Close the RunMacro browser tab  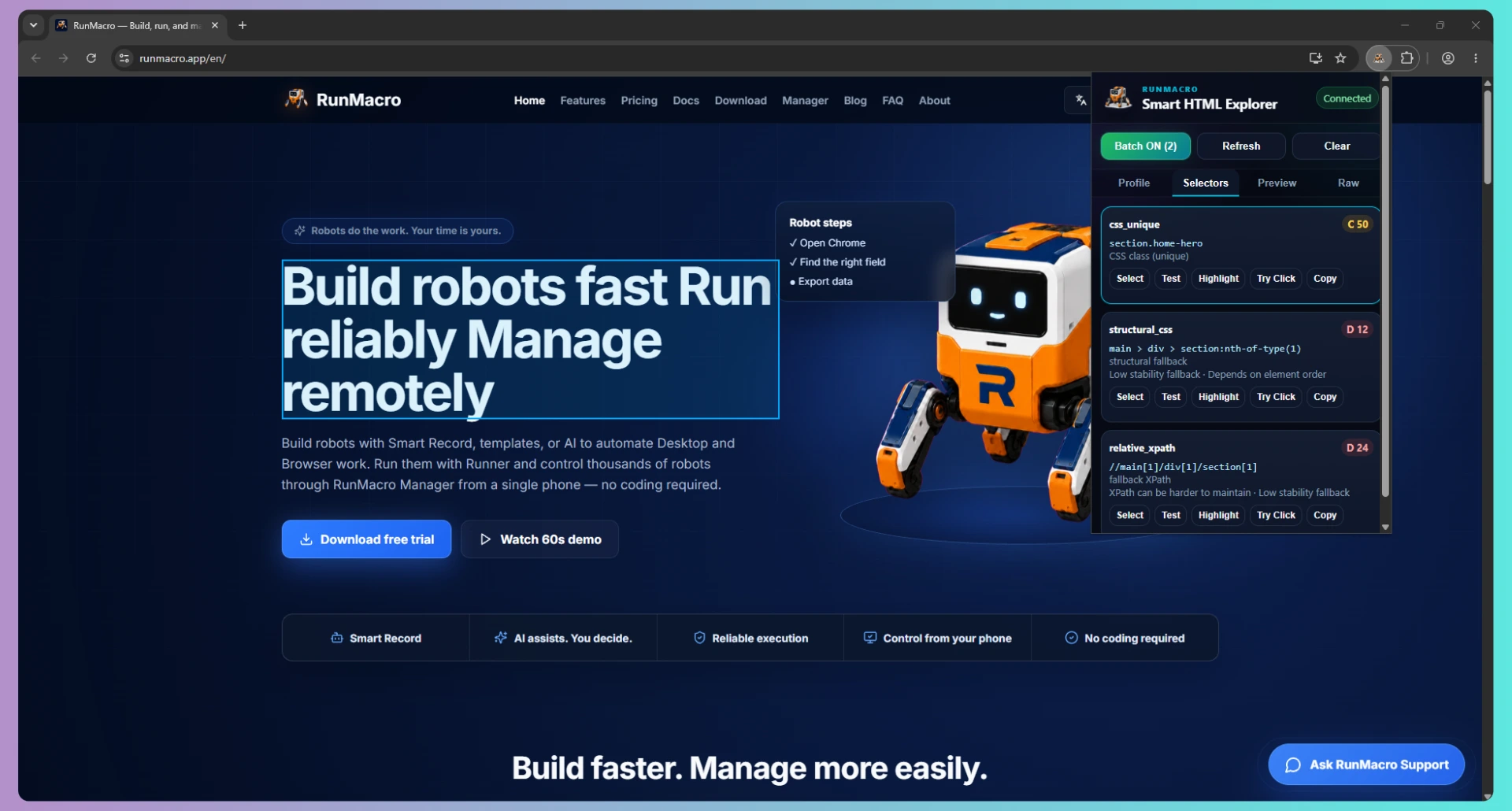click(x=215, y=25)
